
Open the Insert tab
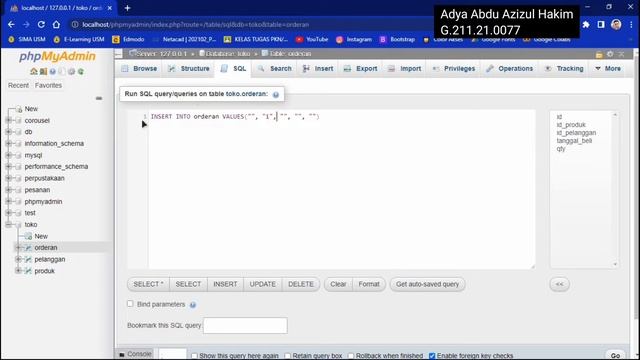[x=318, y=69]
